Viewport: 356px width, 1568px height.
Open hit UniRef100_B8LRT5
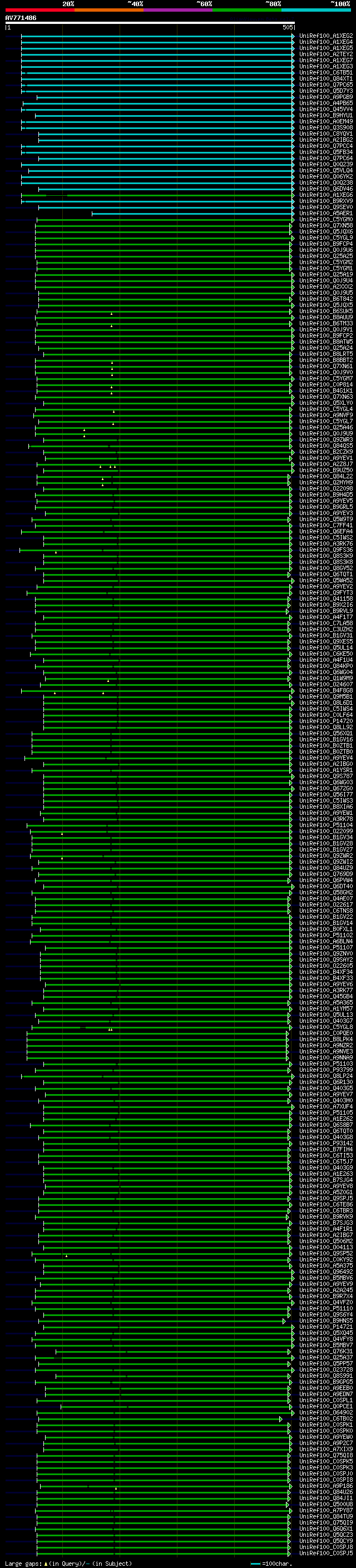pyautogui.click(x=326, y=354)
